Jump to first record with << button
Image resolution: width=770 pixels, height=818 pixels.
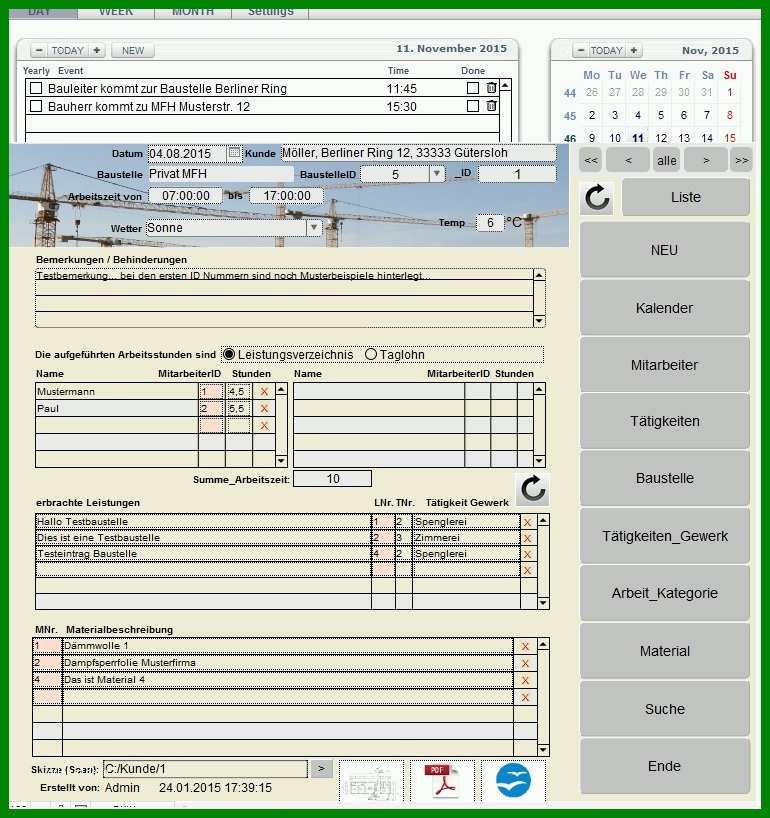[x=591, y=161]
